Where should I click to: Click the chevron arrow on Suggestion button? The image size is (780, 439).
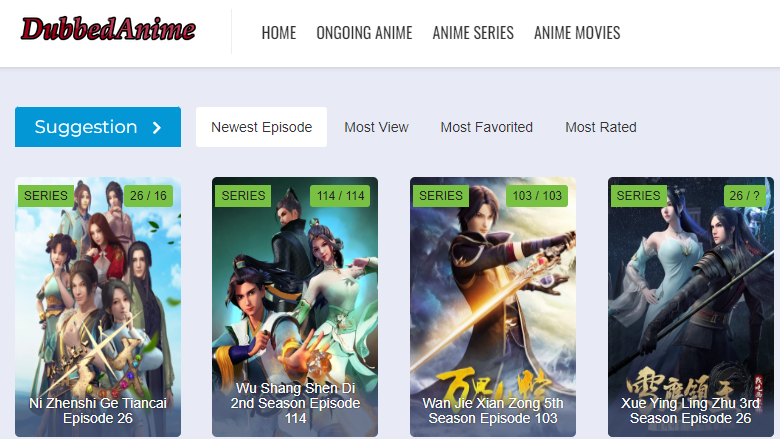[x=157, y=128]
